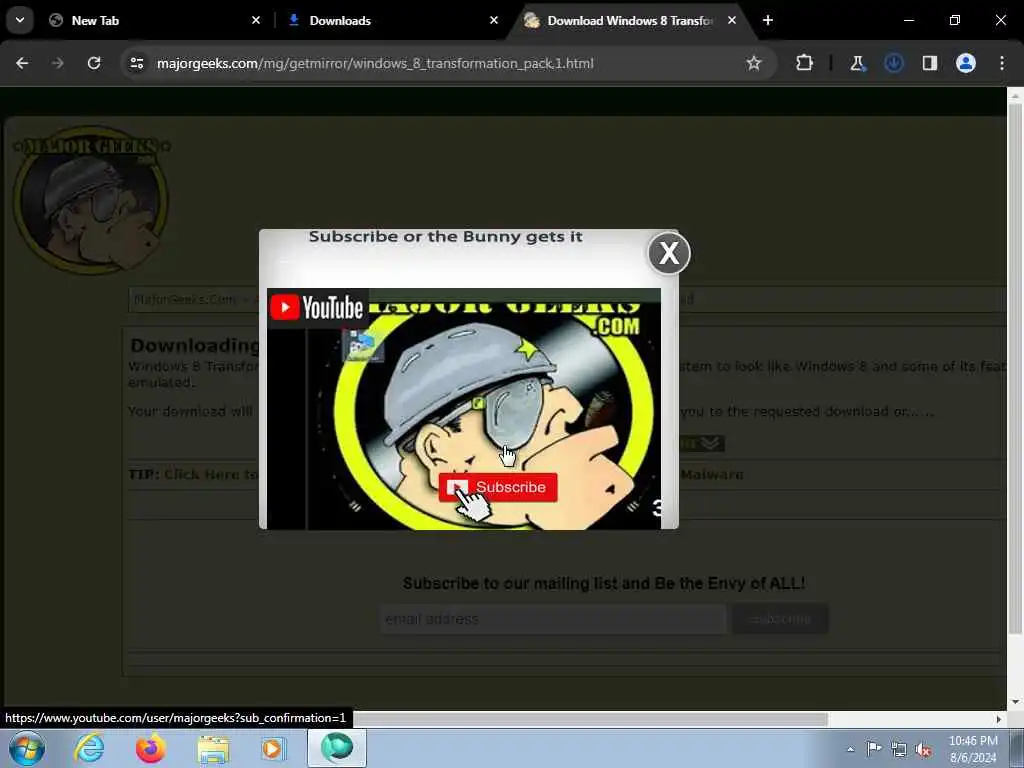1024x768 pixels.
Task: Click the mailing list subscribe button
Action: point(780,619)
